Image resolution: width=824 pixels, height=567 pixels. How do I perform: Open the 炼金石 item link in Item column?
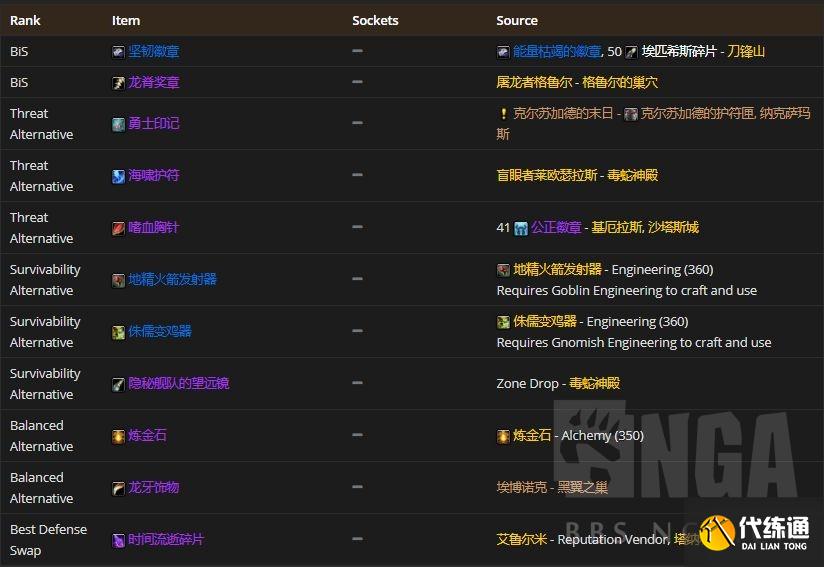coord(147,435)
